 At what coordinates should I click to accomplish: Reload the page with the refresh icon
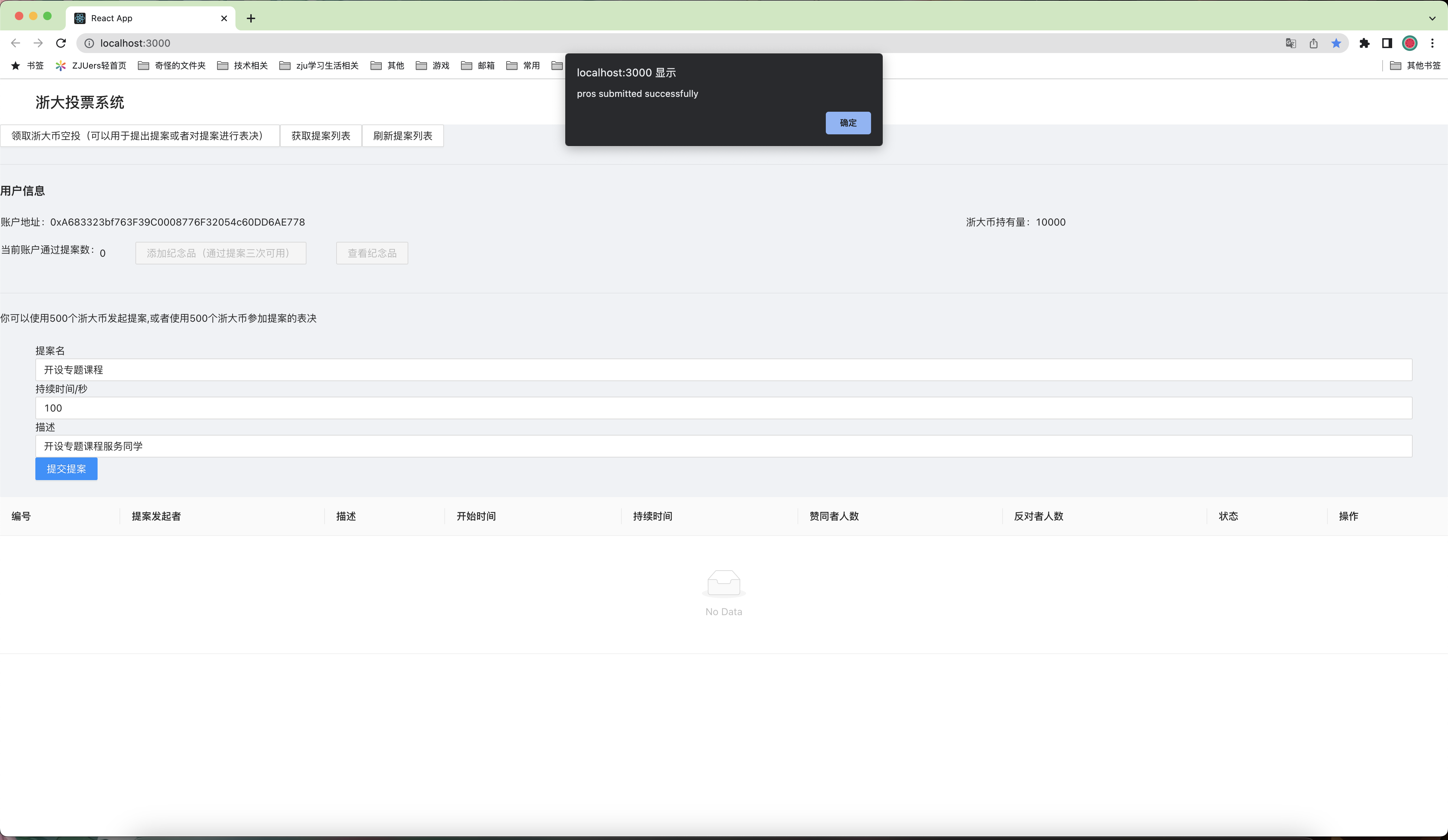(61, 43)
